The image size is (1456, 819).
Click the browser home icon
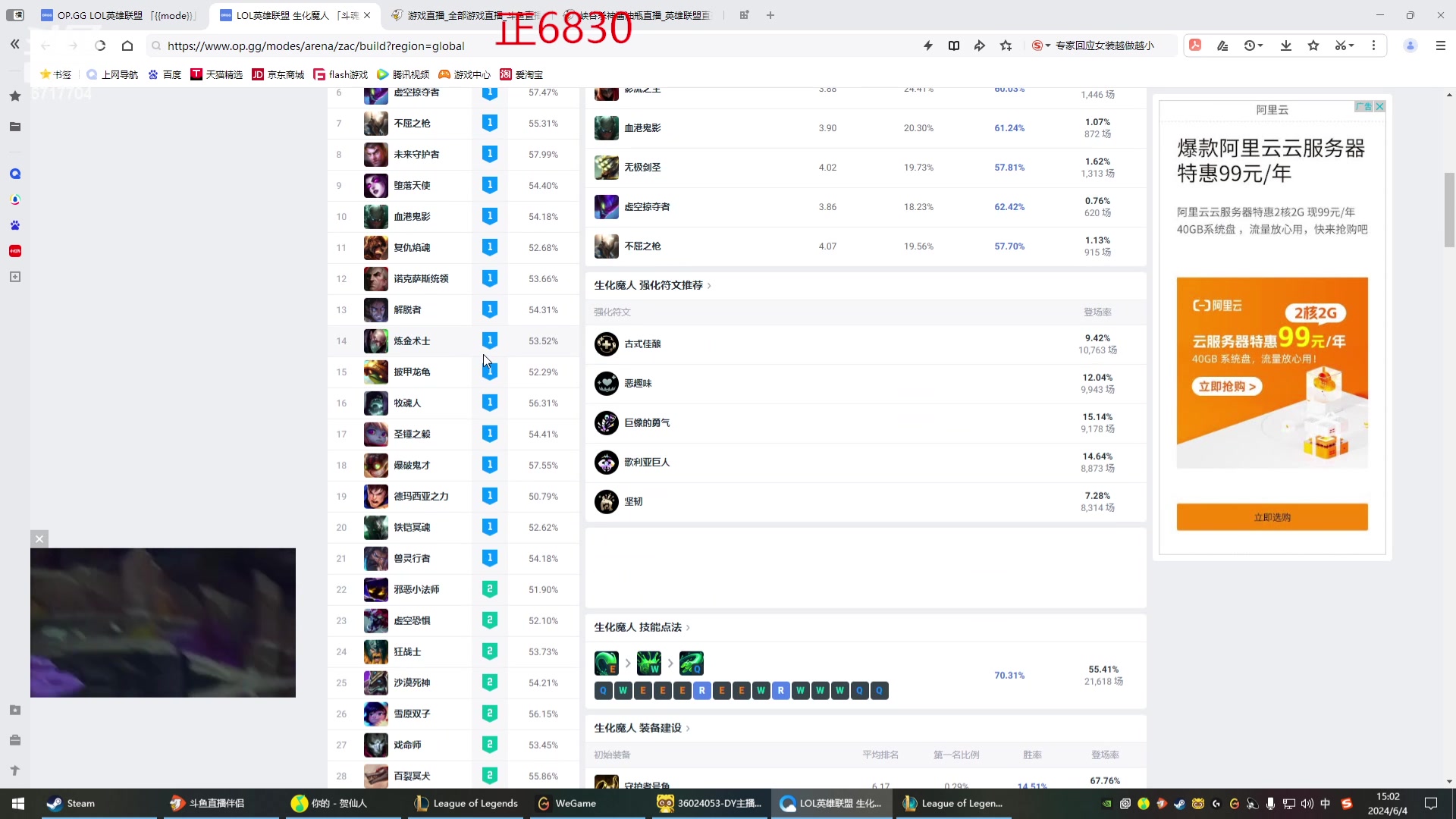[x=127, y=45]
